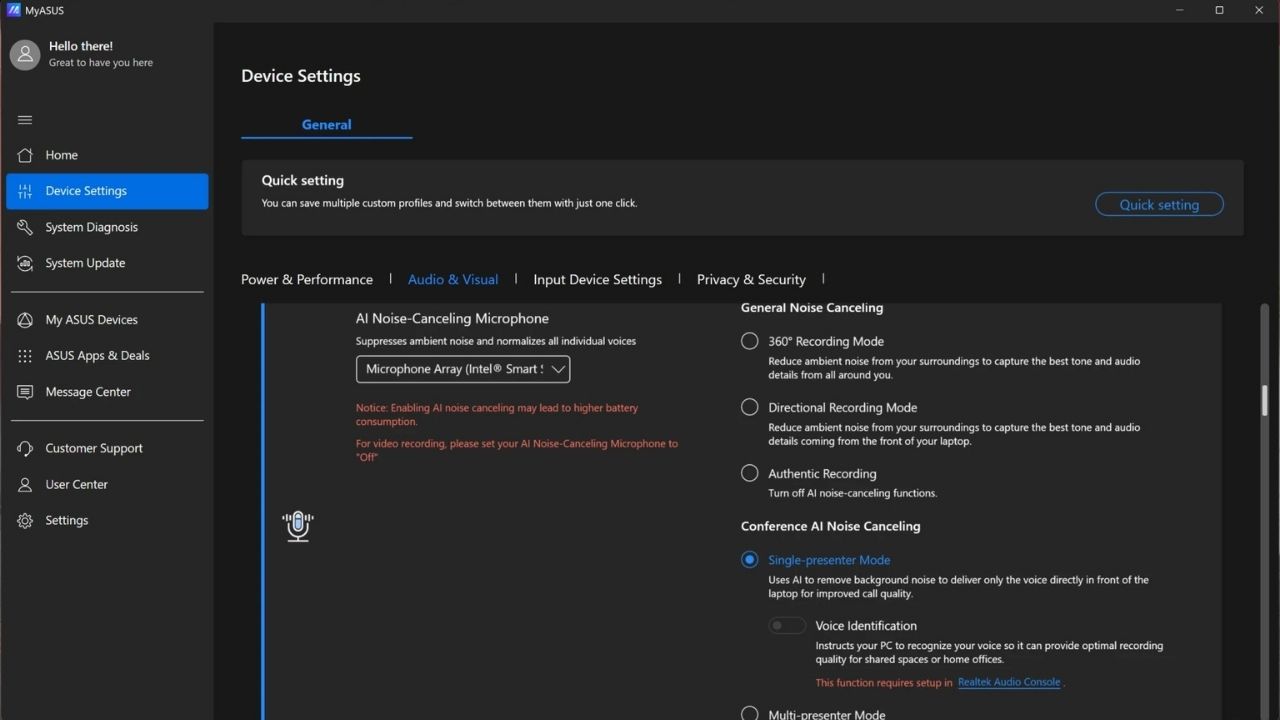This screenshot has height=720, width=1280.
Task: Click the vertical scrollbar thumb
Action: point(1264,400)
